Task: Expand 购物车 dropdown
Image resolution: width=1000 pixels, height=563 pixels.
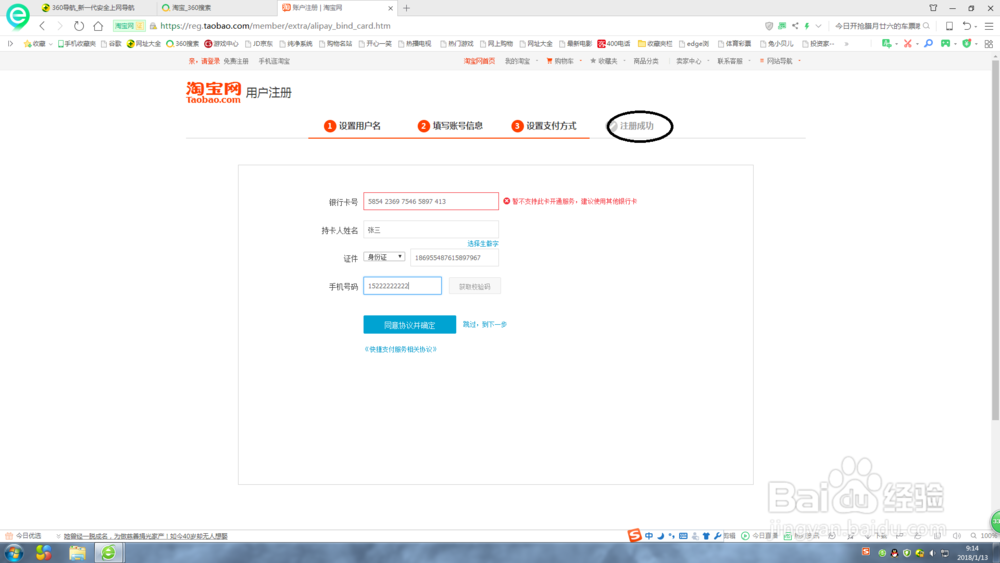Action: coord(564,61)
